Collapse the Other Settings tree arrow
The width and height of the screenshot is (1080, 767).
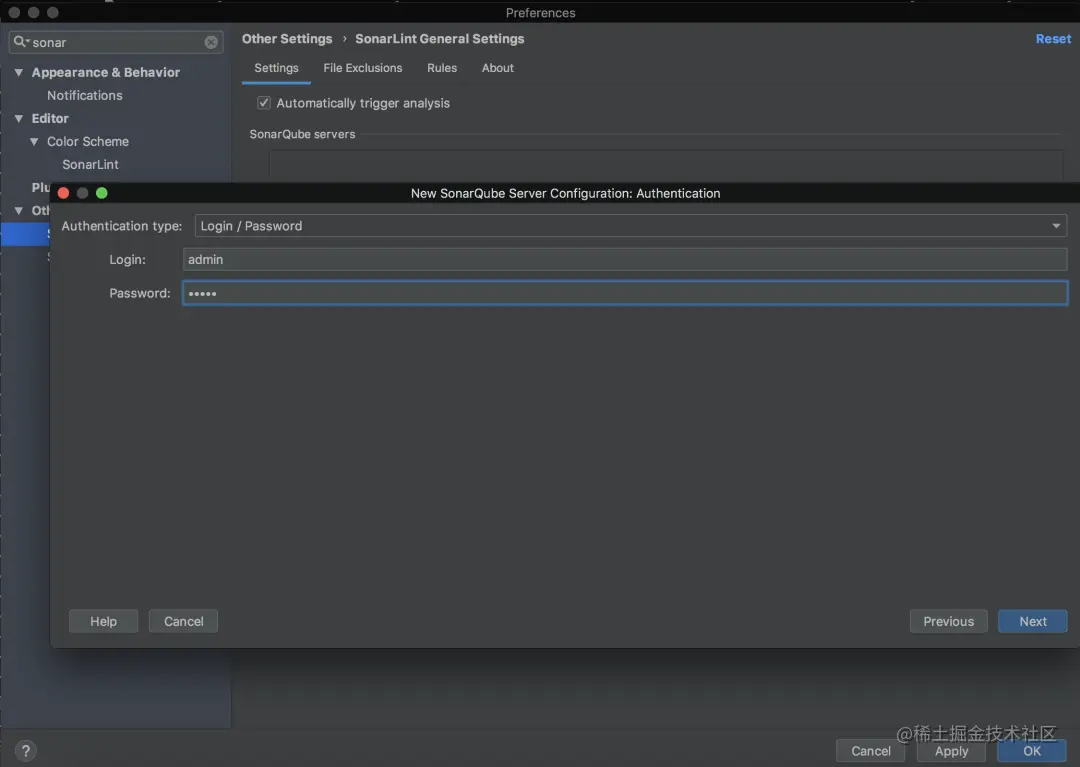19,211
